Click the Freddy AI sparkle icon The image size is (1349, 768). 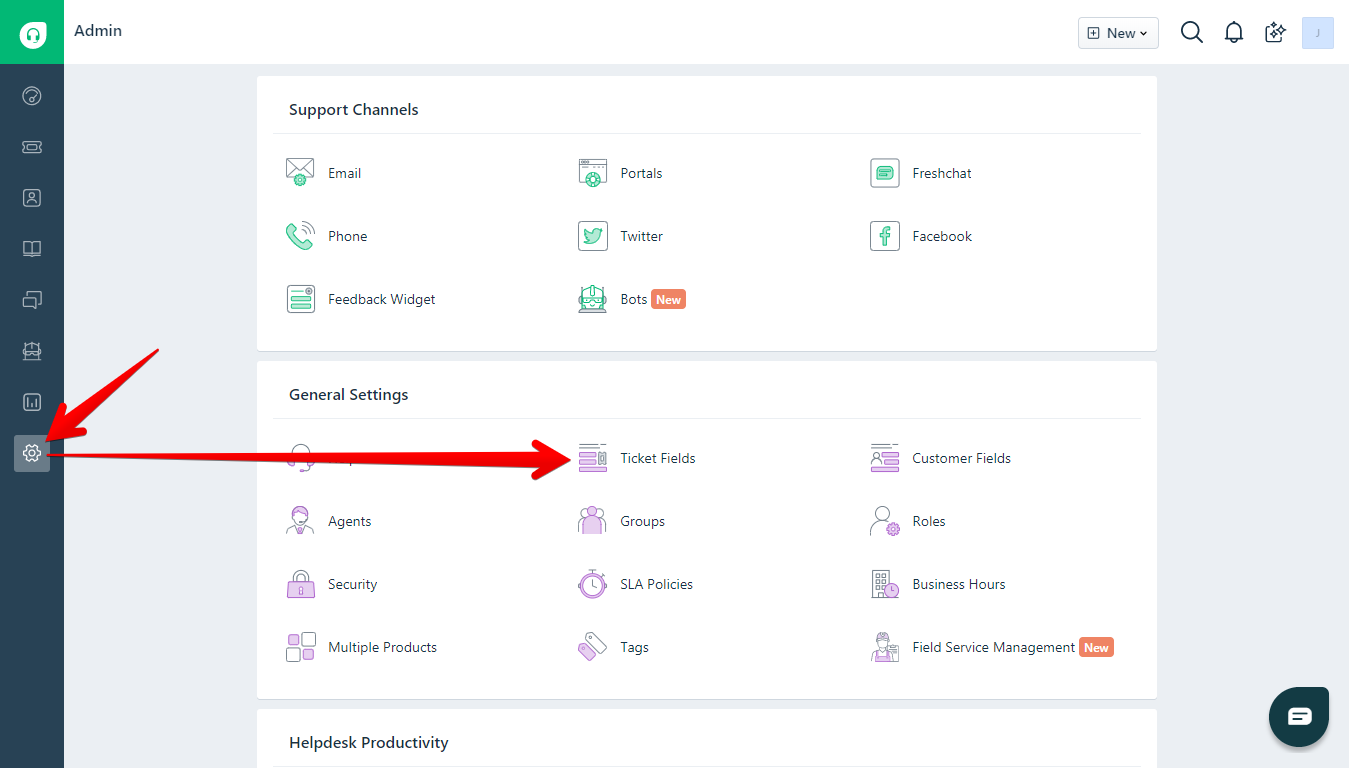1275,32
